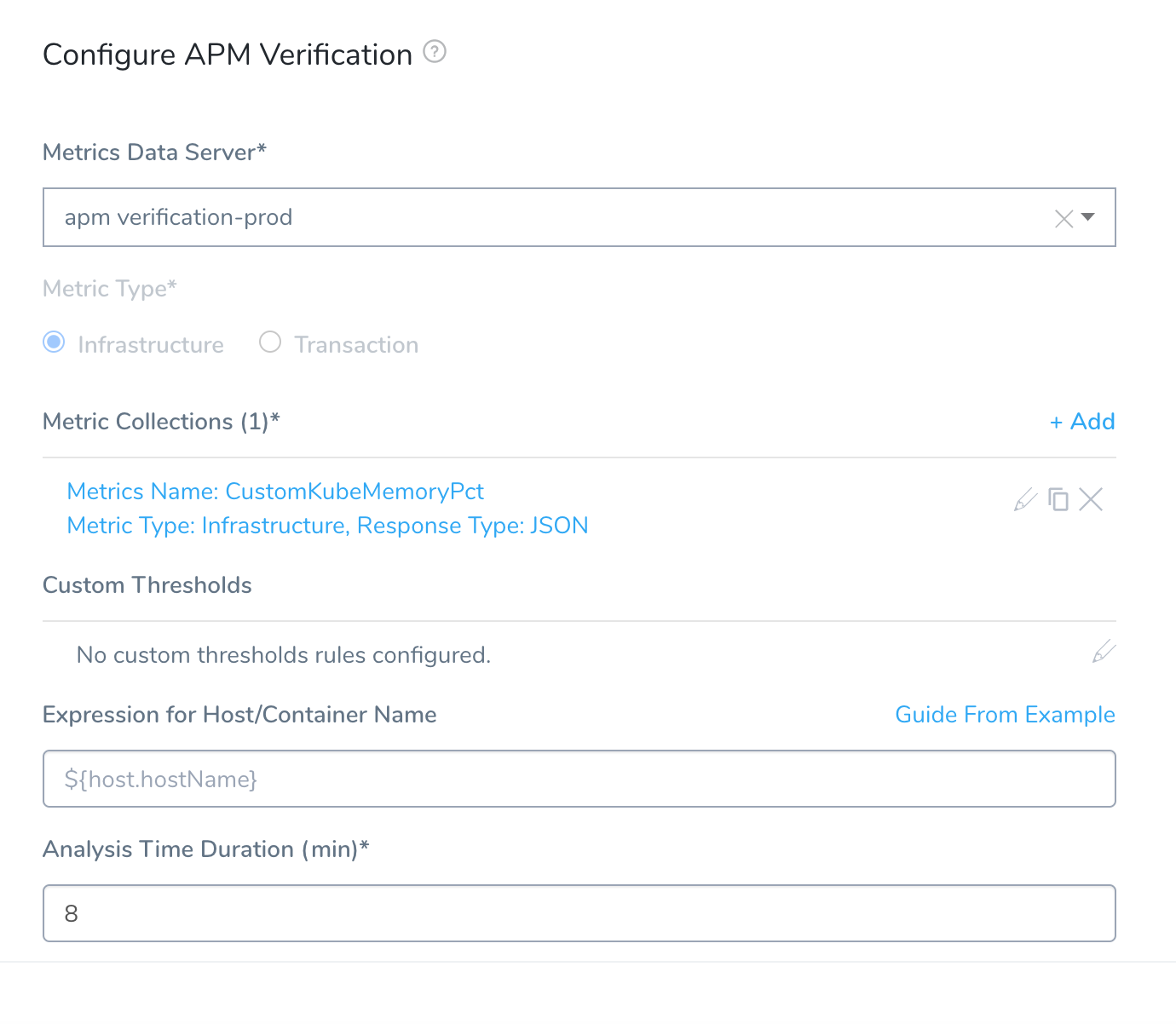
Task: Select the Infrastructure metric type
Action: coord(54,342)
